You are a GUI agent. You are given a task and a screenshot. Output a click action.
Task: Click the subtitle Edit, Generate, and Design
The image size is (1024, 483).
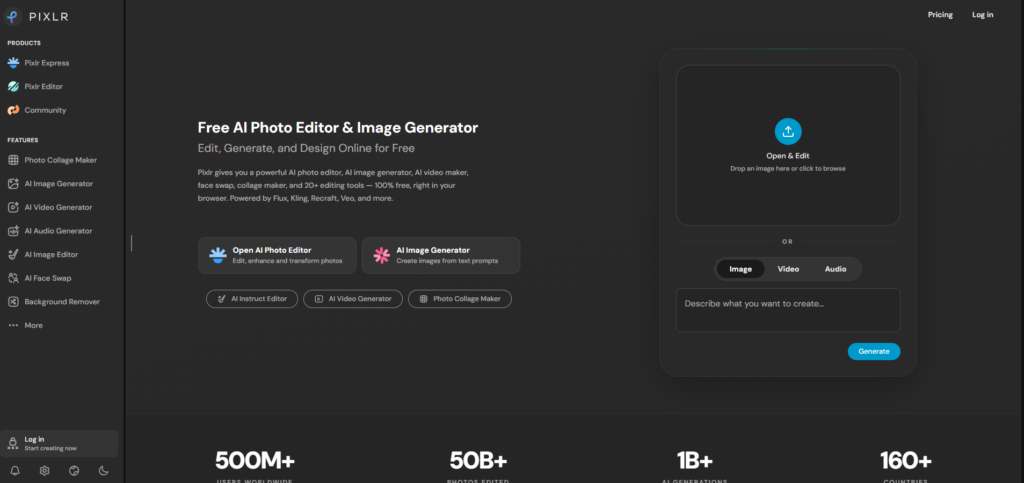(306, 148)
